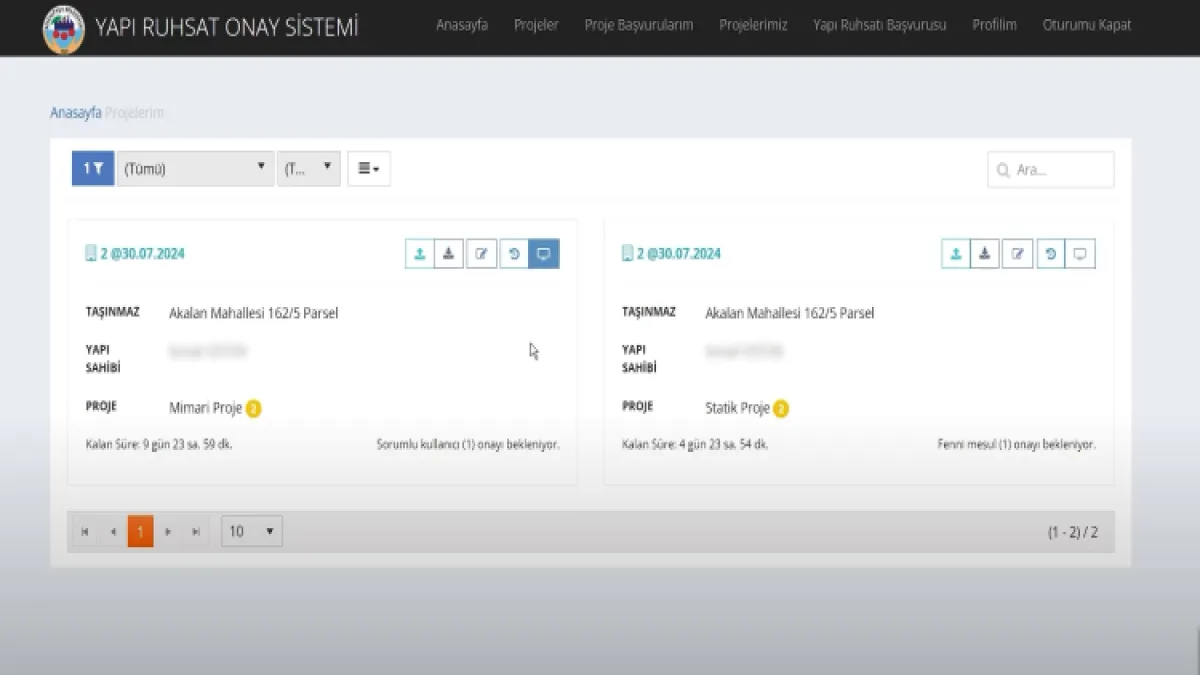This screenshot has height=675, width=1200.
Task: Jump to last page in pagination
Action: (196, 532)
